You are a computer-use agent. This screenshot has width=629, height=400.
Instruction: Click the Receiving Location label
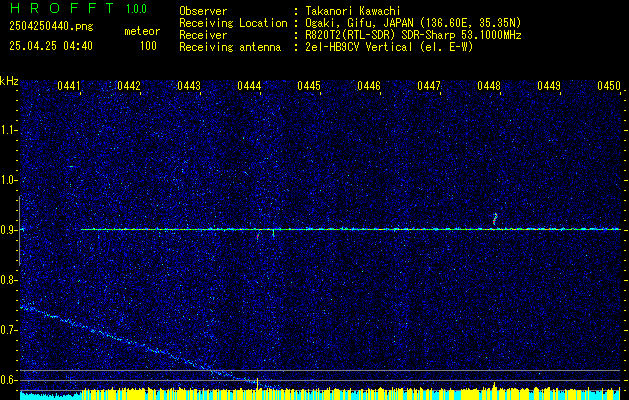(233, 23)
